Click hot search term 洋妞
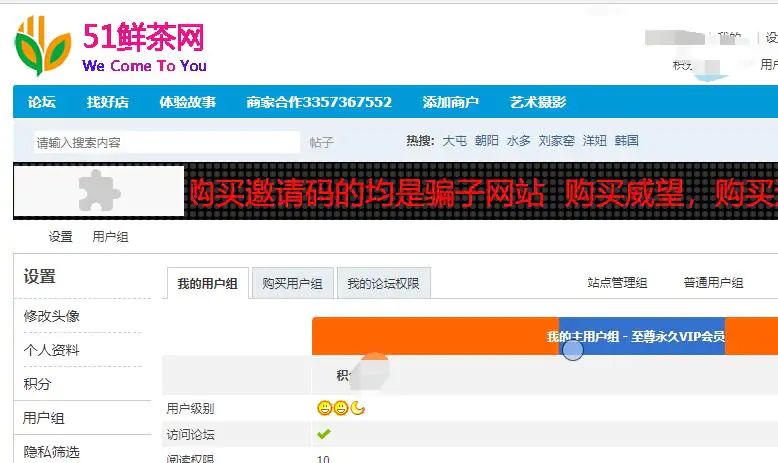This screenshot has width=778, height=463. (x=594, y=141)
